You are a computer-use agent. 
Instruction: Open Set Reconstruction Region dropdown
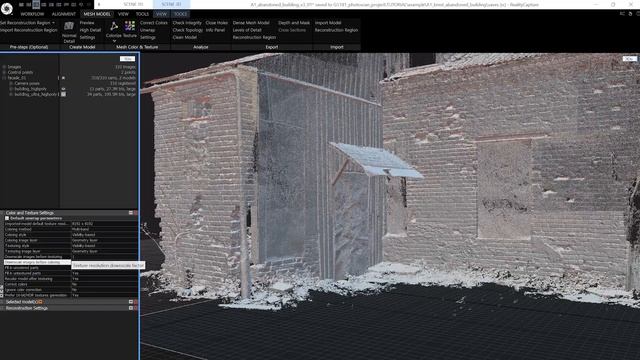point(53,23)
